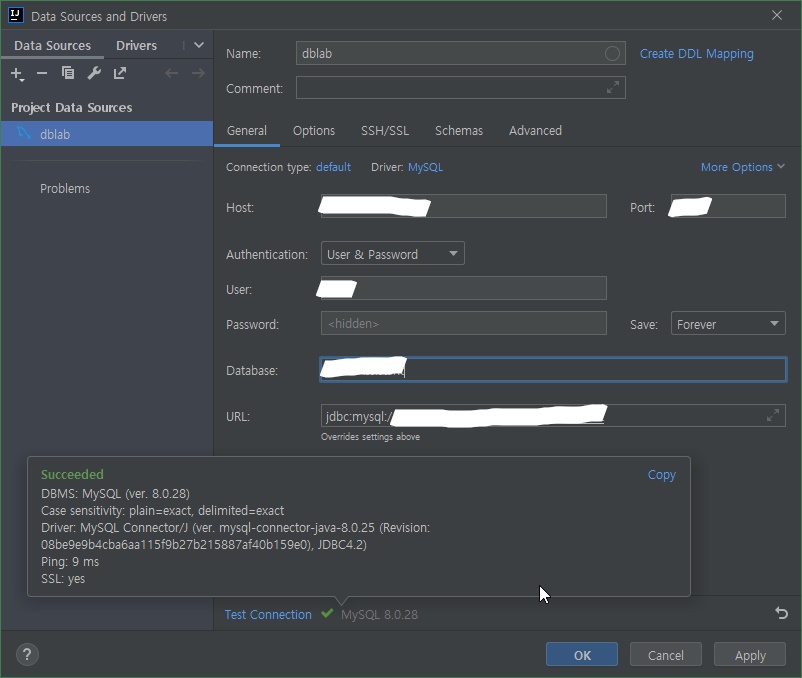Open driver settings wrench icon
This screenshot has height=678, width=802.
tap(94, 74)
